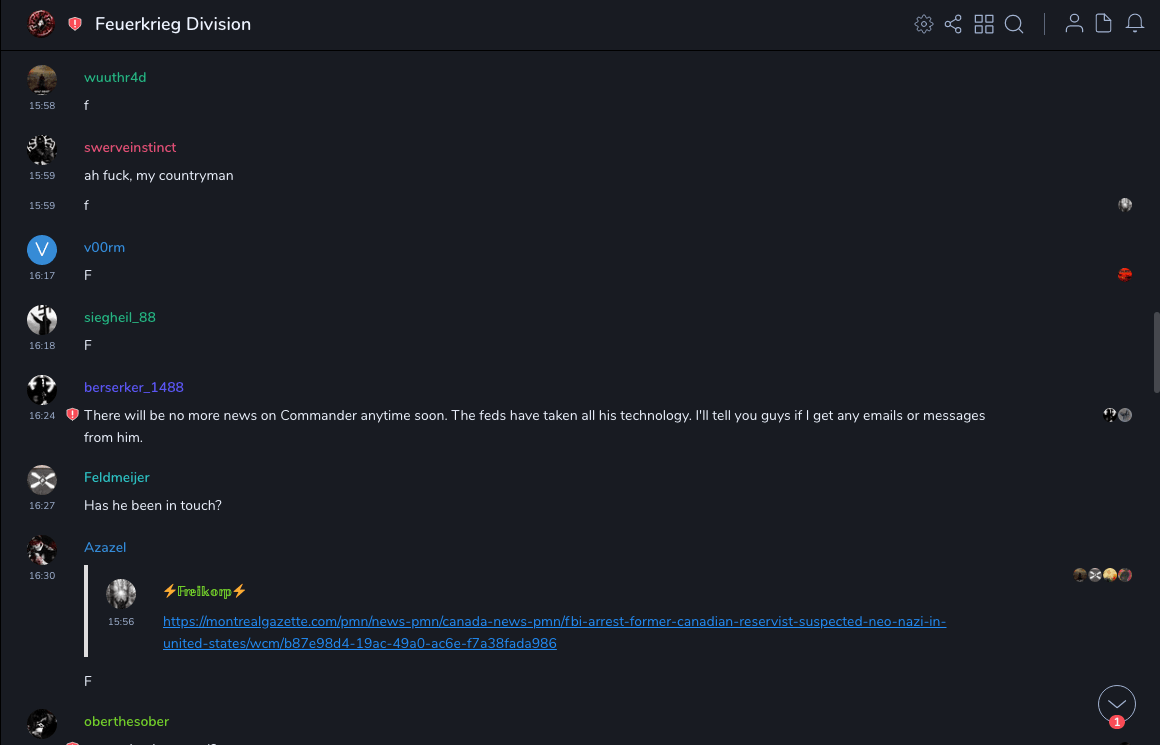1160x745 pixels.
Task: Show the members list person icon
Action: click(x=1074, y=24)
